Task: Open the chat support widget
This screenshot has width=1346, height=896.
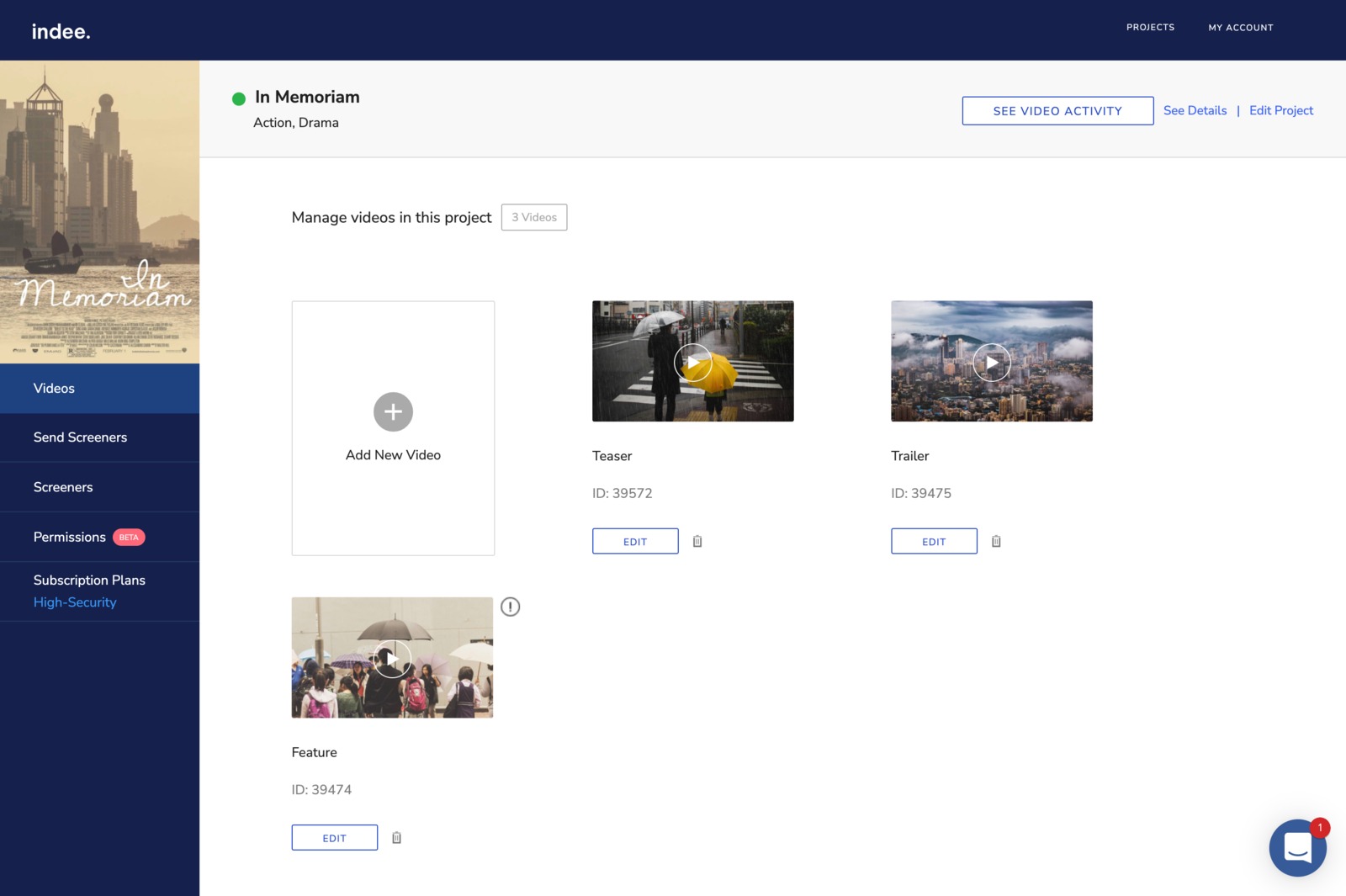Action: (1296, 847)
